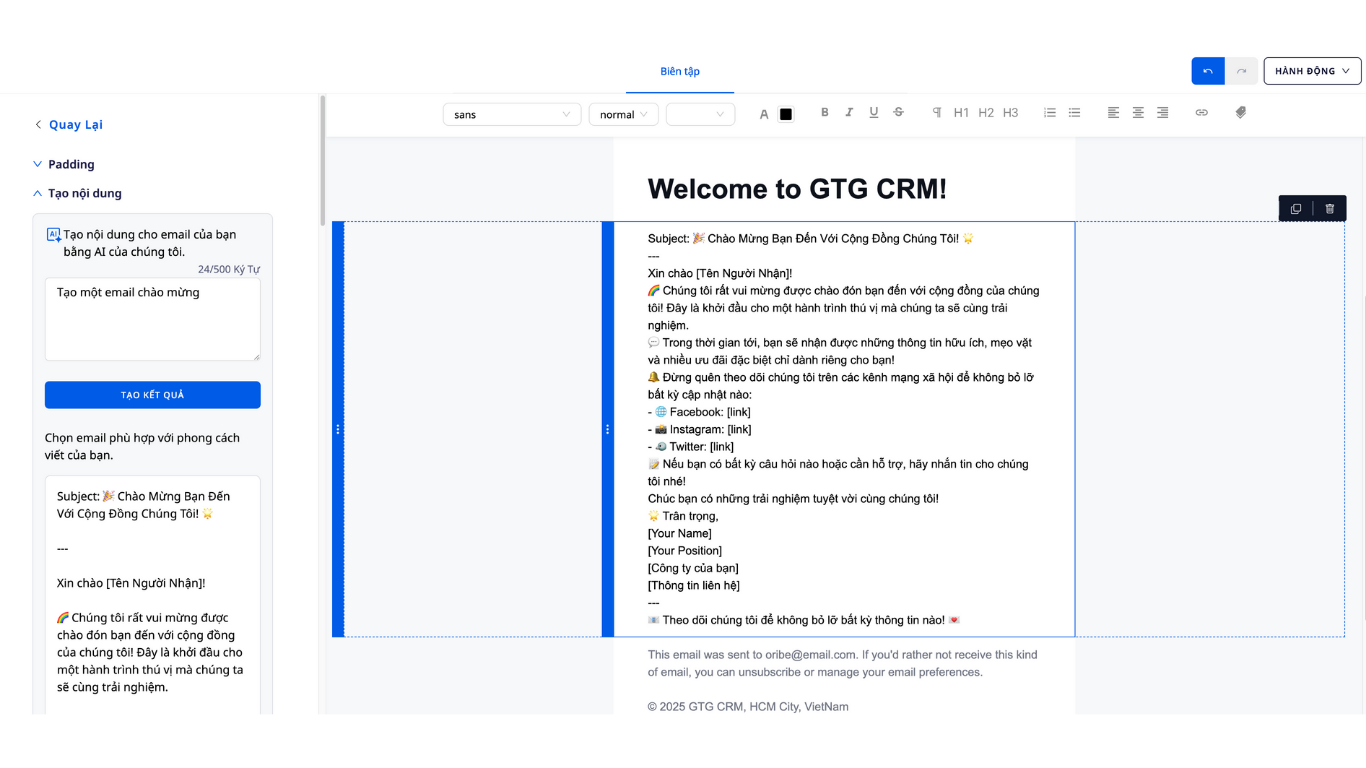Click the Instagram: [link] line
Screen dimensions: 1366x768
[699, 429]
